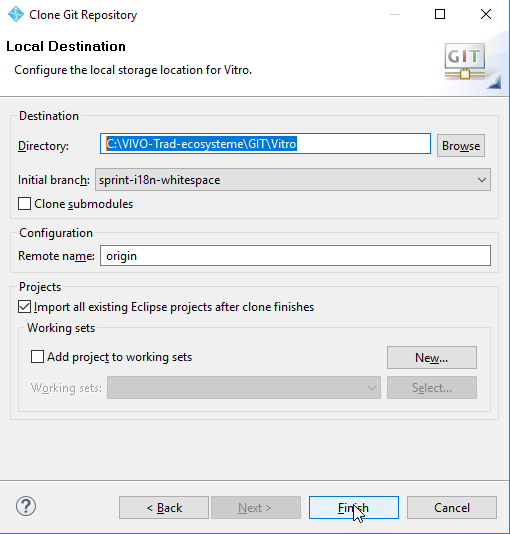
Task: Click the Finish button
Action: [x=354, y=508]
